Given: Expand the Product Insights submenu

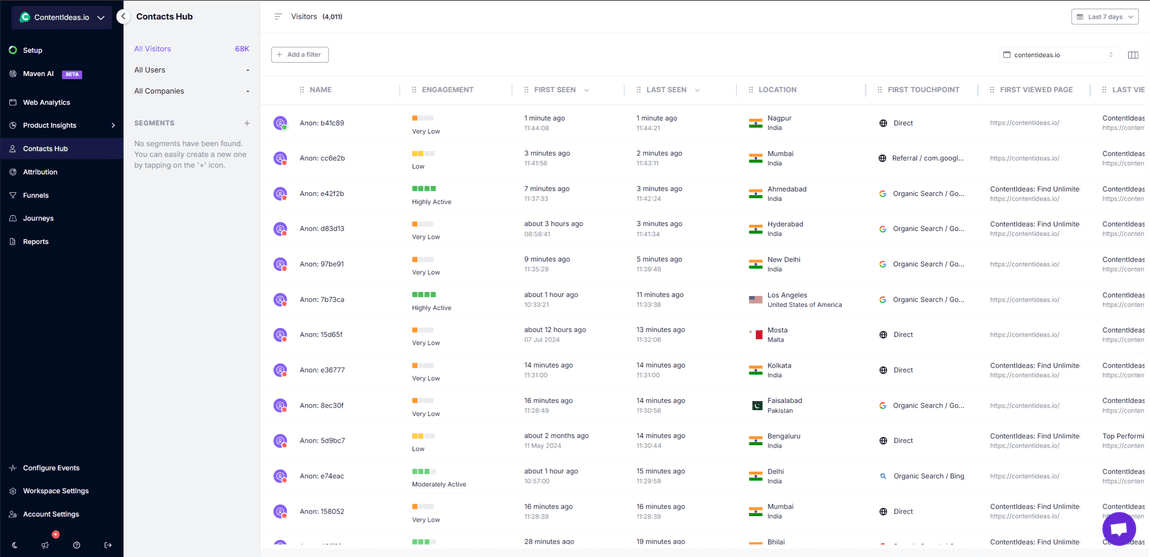Looking at the screenshot, I should tap(112, 126).
